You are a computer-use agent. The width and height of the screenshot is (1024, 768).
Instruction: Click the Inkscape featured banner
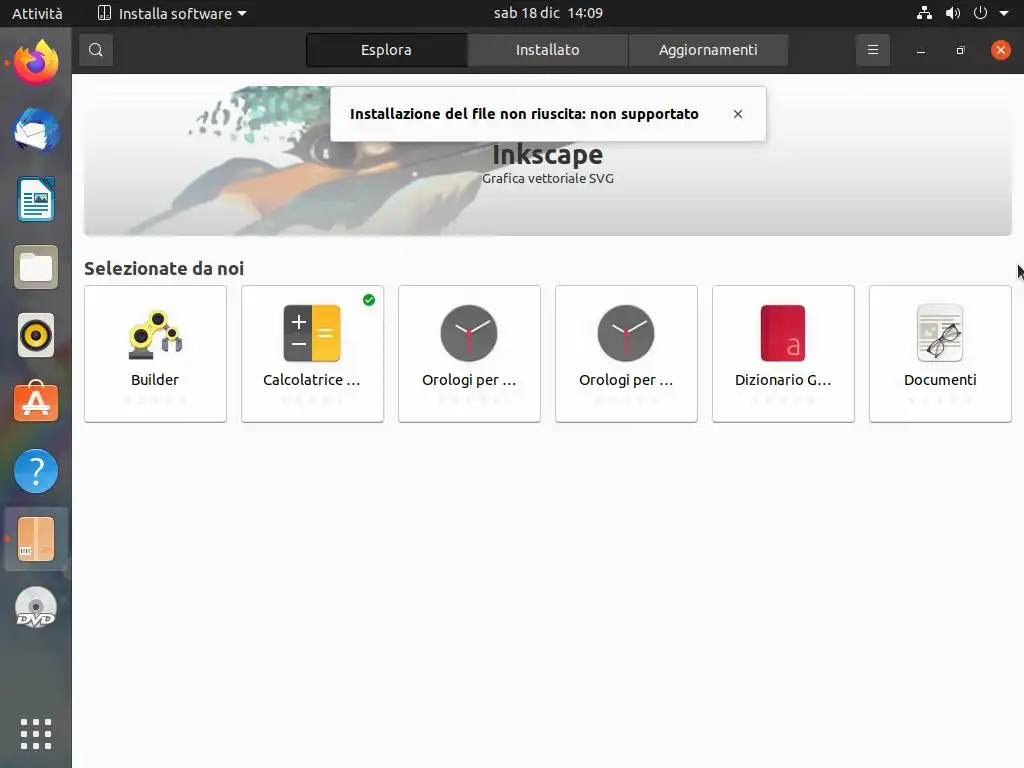pos(548,161)
